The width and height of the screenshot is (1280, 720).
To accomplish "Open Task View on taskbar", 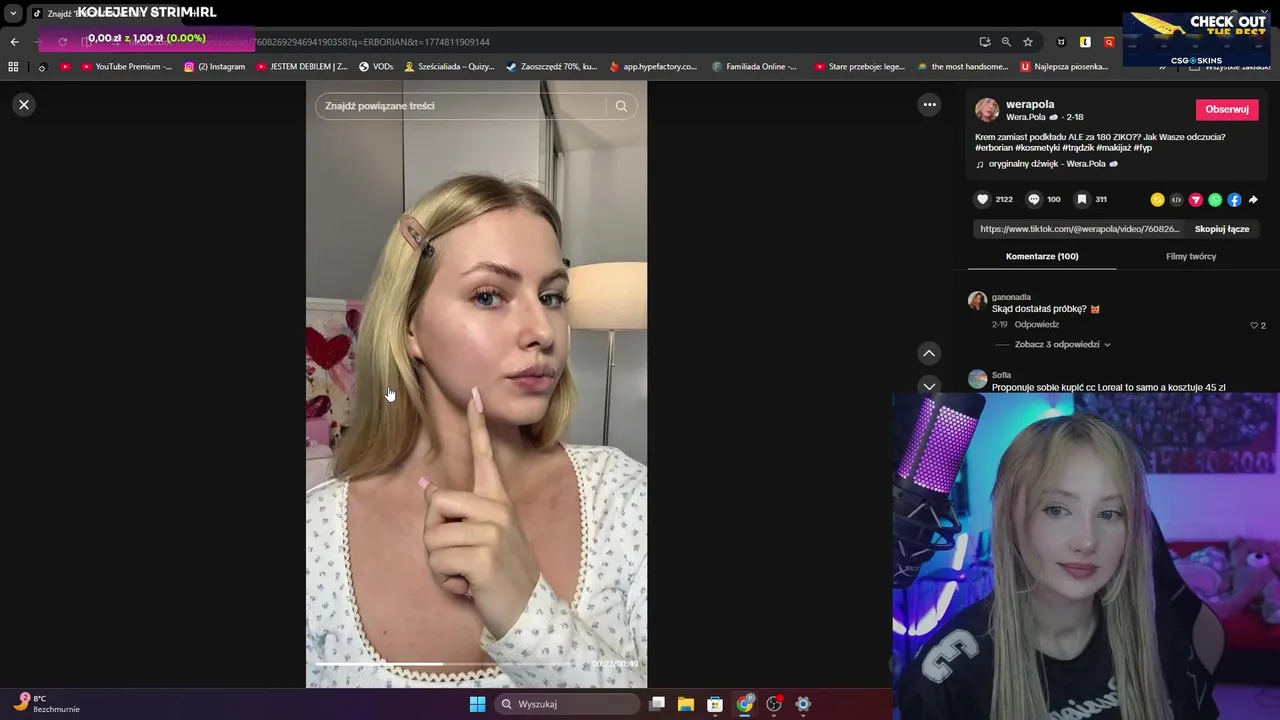I will [x=657, y=704].
